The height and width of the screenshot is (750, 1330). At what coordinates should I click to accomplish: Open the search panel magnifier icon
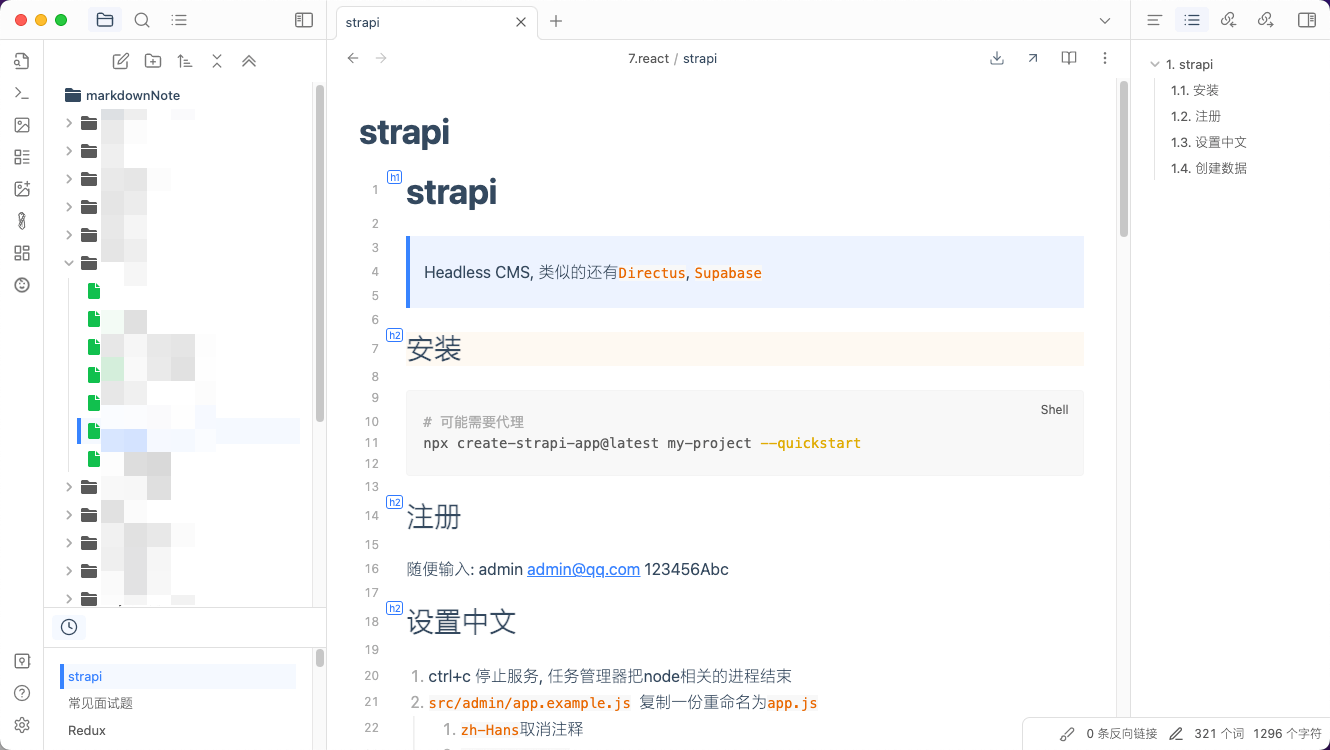[142, 20]
